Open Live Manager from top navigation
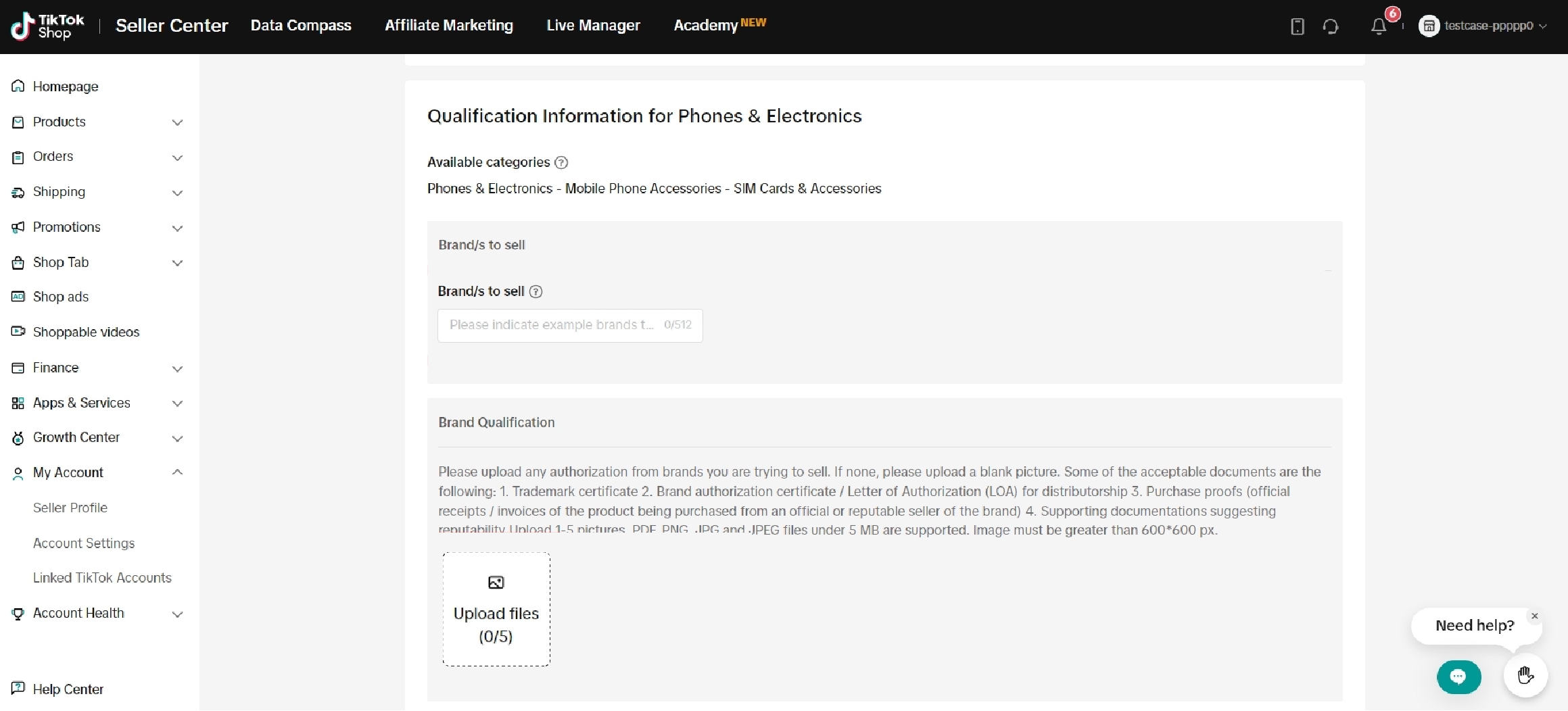This screenshot has height=711, width=1568. click(593, 26)
